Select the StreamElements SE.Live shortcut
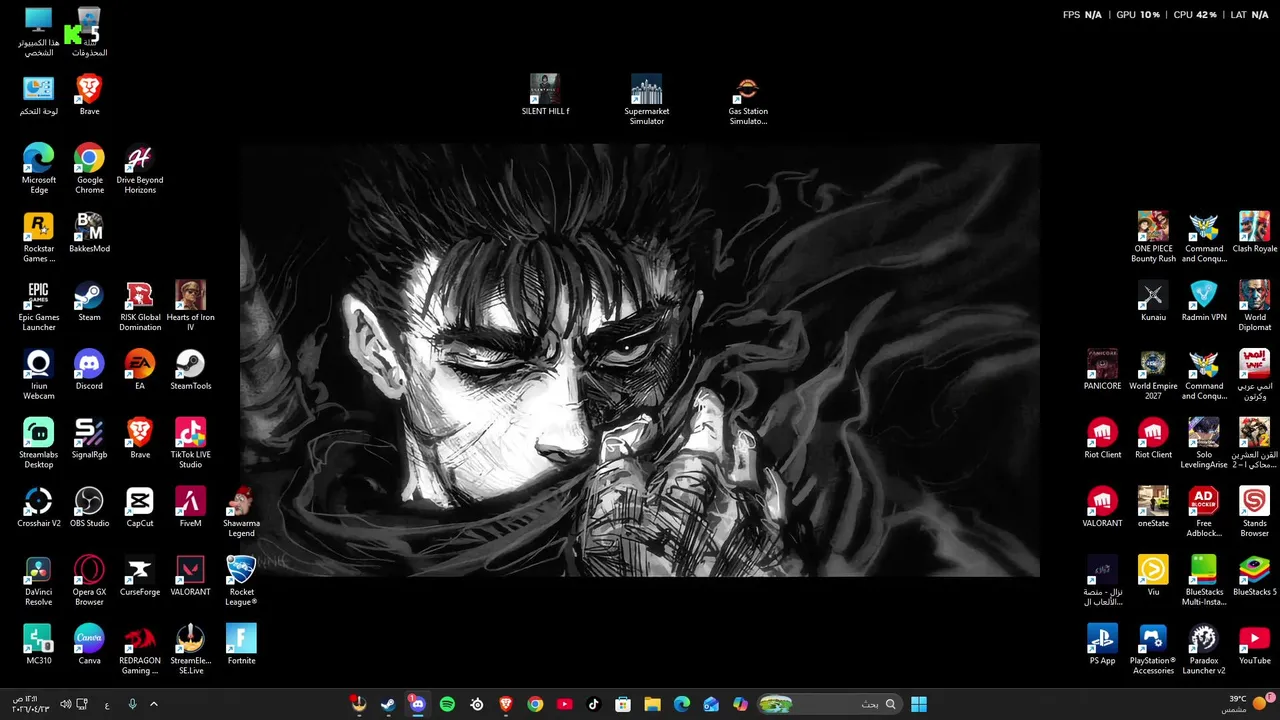 [190, 649]
